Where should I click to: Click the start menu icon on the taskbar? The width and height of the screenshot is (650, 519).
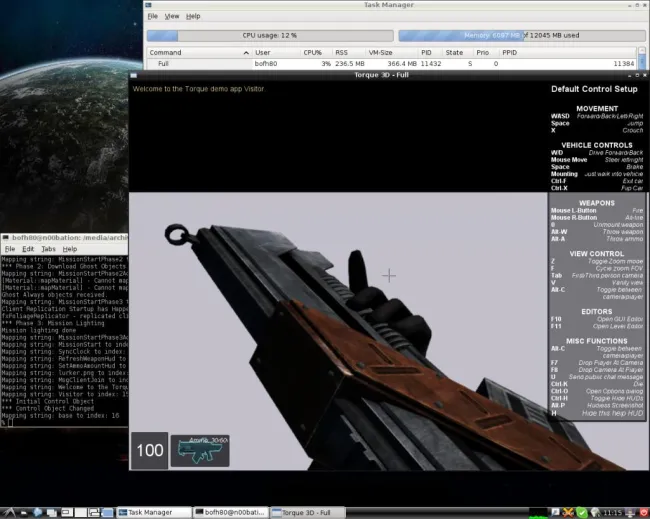(8, 512)
